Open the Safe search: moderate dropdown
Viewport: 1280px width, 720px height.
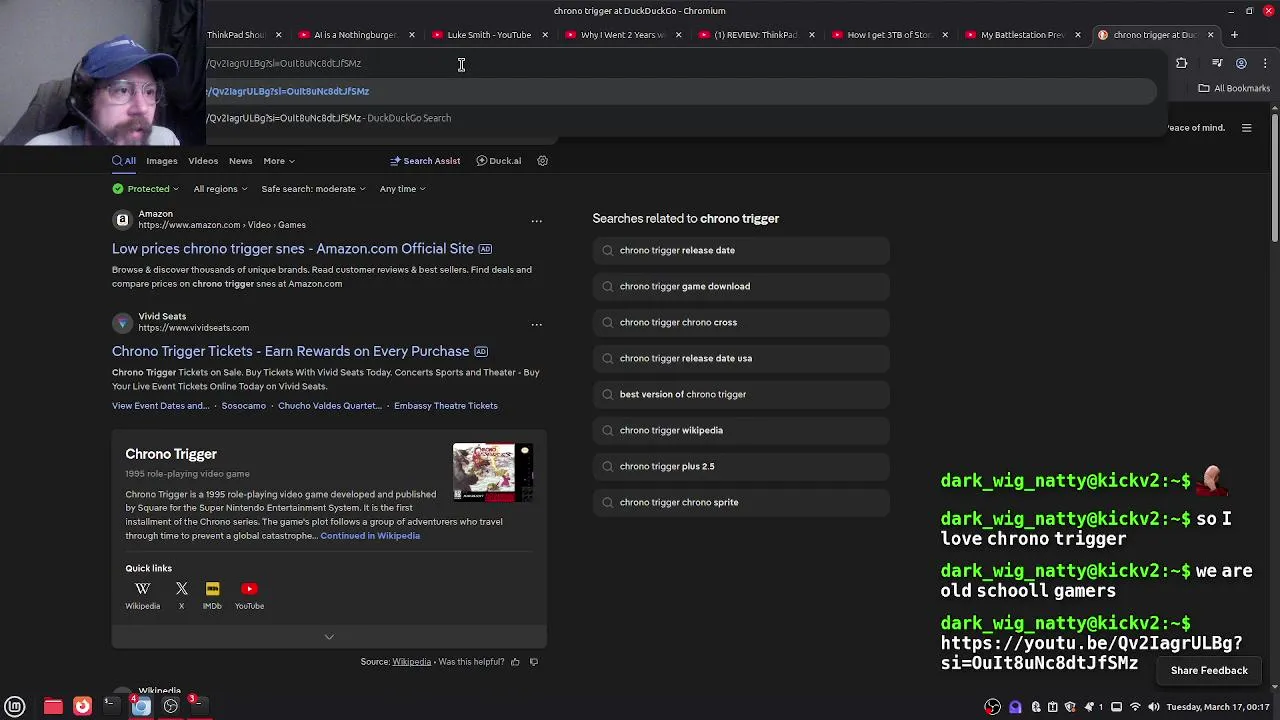coord(313,189)
